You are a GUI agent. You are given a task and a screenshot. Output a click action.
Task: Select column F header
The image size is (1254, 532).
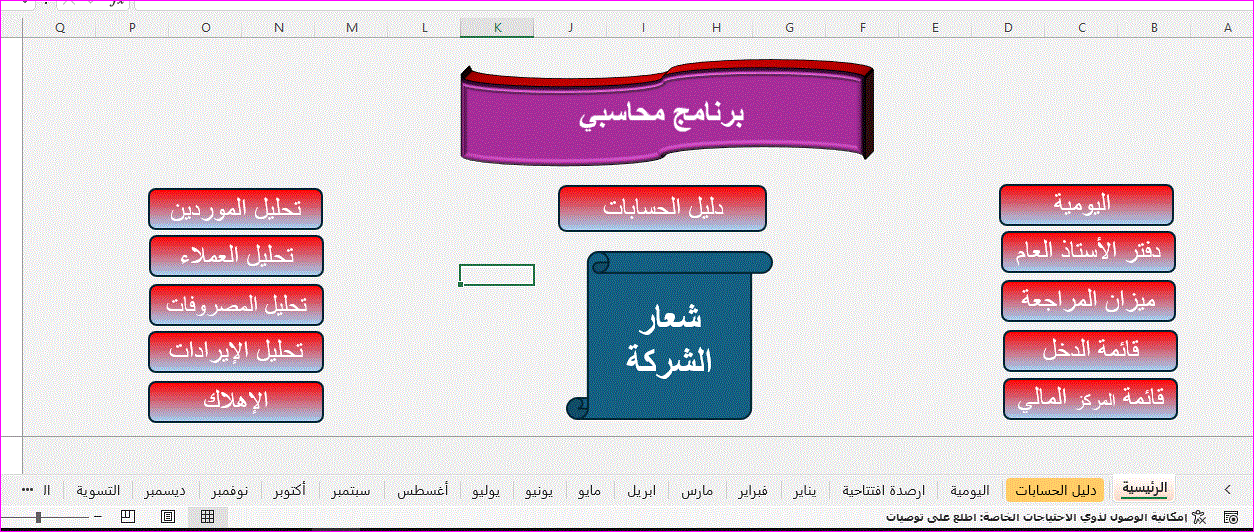863,29
